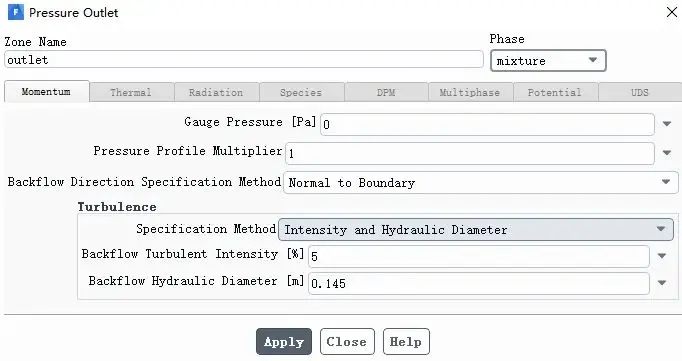Expand the Backflow Direction Specification Method dropdown

point(480,182)
